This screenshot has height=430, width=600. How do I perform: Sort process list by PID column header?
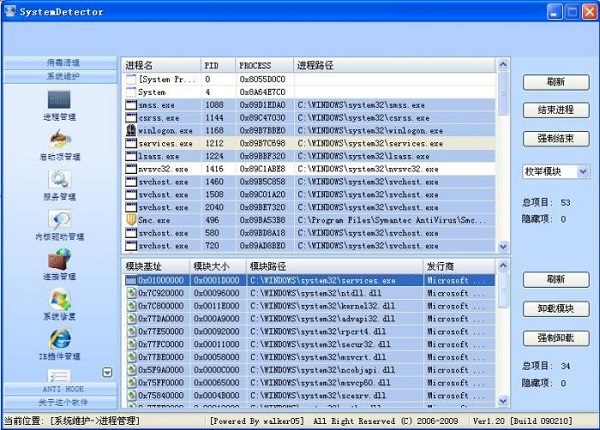tap(217, 64)
